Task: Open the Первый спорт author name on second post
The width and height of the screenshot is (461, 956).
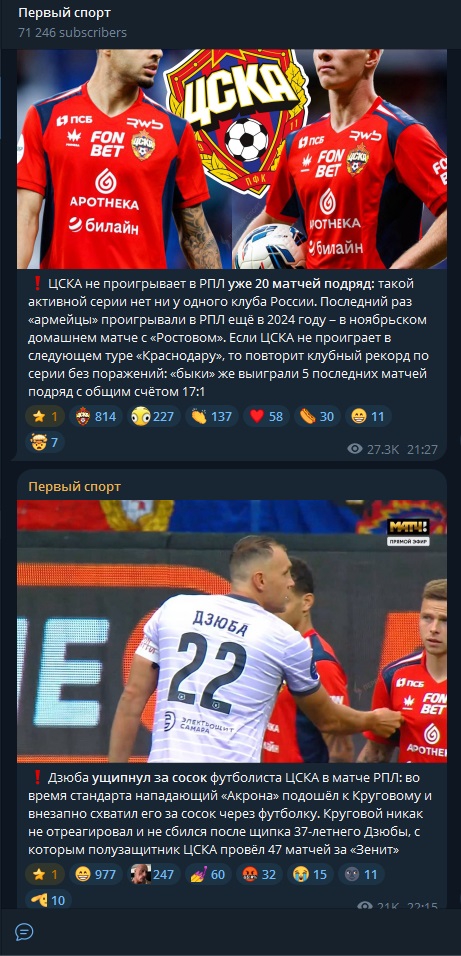Action: tap(74, 487)
